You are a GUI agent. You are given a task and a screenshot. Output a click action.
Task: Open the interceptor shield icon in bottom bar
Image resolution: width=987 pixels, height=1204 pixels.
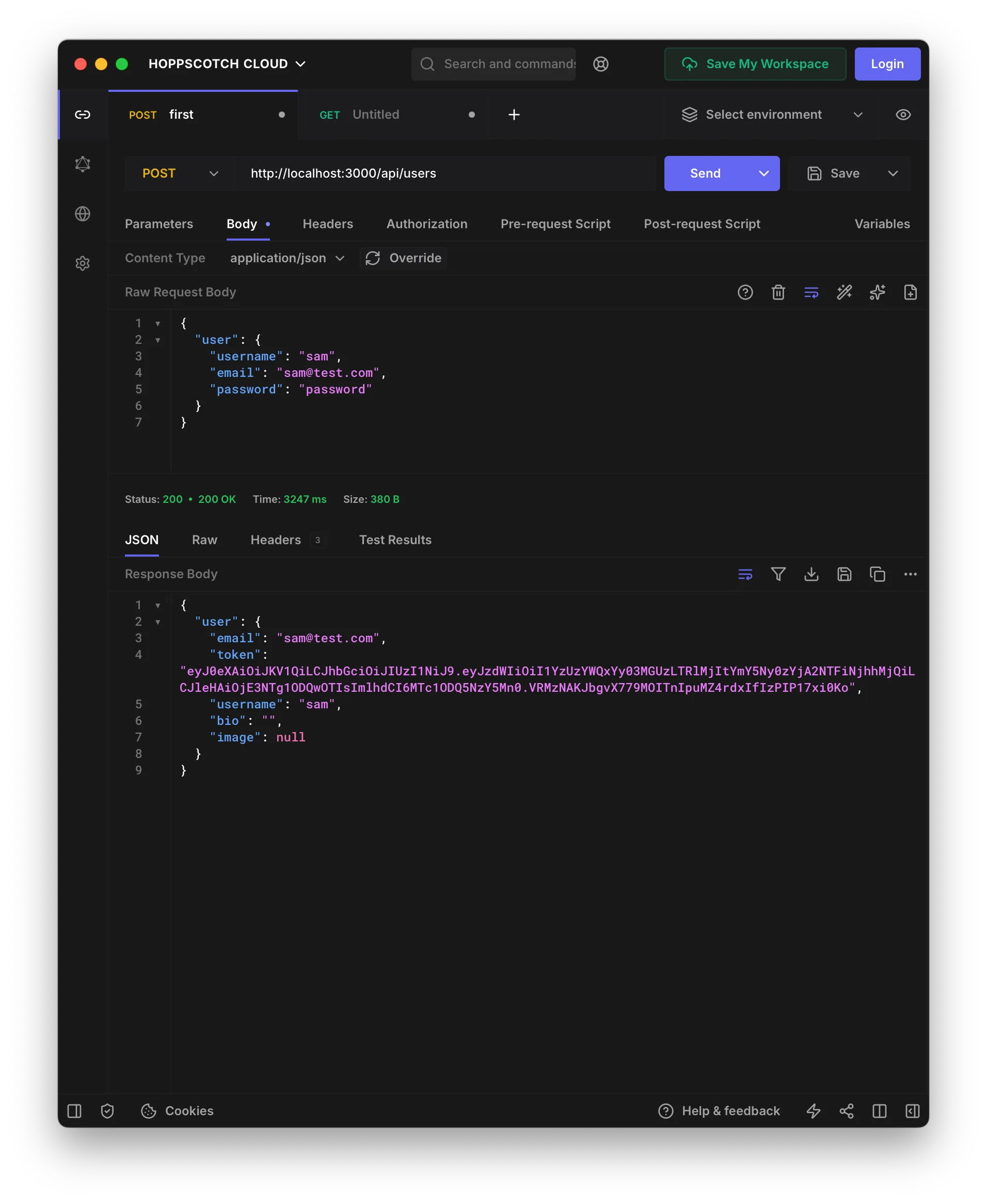[107, 1111]
